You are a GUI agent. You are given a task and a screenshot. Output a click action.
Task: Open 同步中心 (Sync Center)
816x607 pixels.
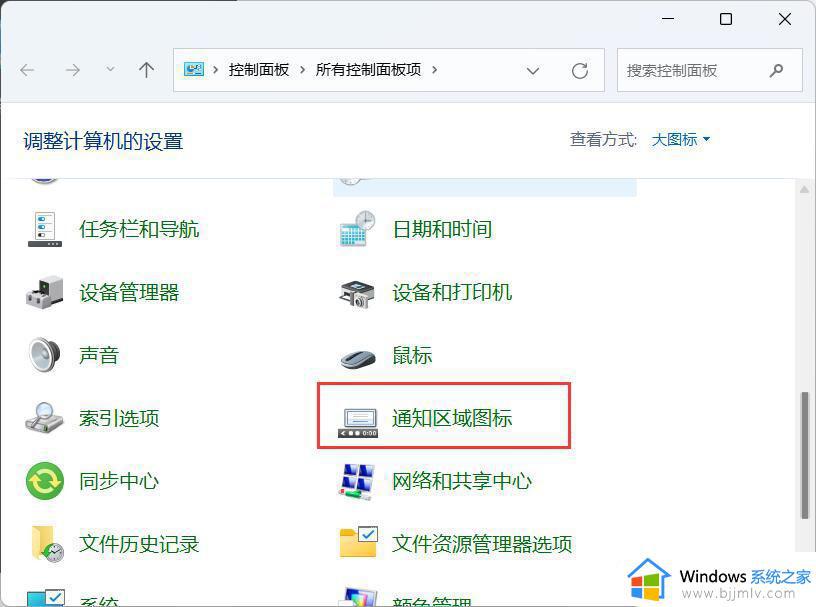pyautogui.click(x=118, y=481)
